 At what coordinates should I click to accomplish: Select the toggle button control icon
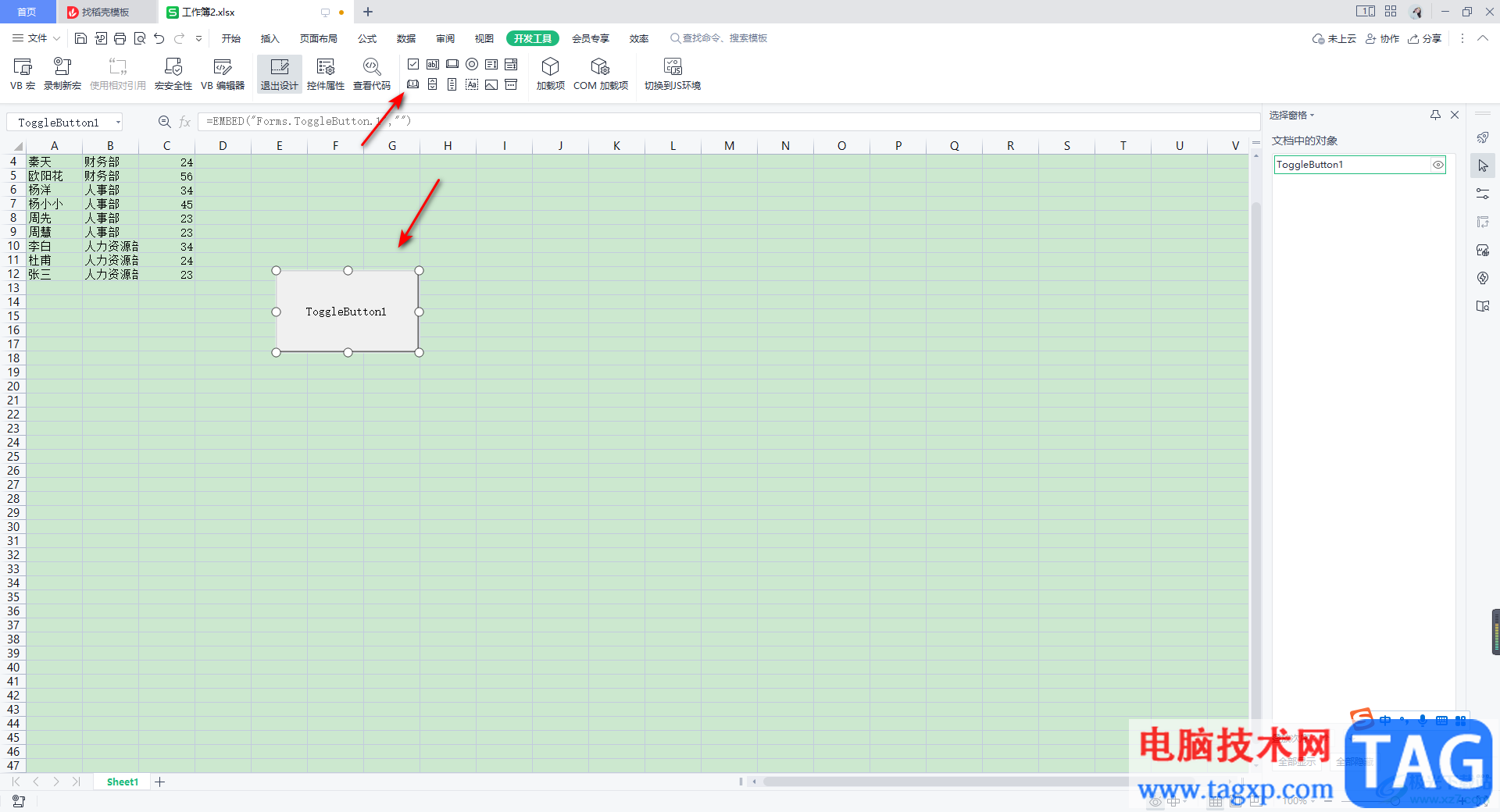pyautogui.click(x=413, y=84)
